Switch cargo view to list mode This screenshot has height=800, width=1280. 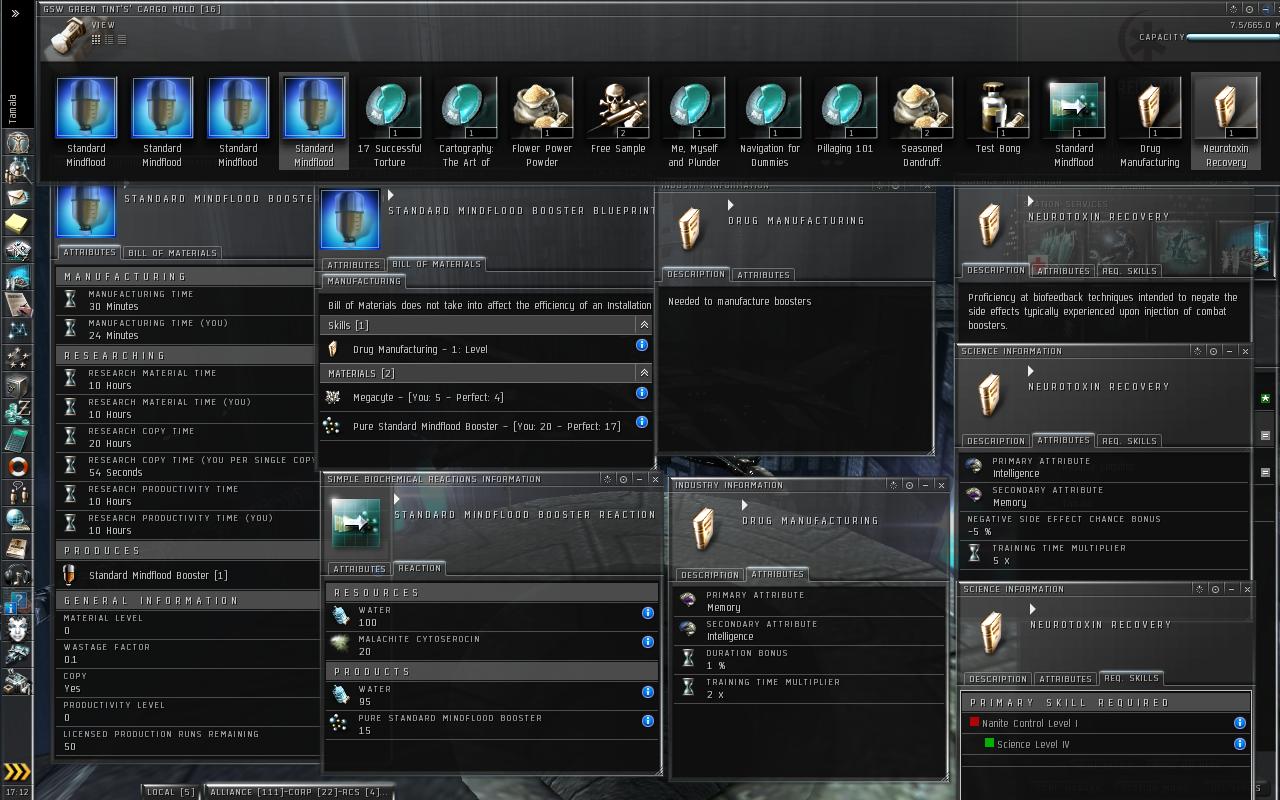(122, 40)
